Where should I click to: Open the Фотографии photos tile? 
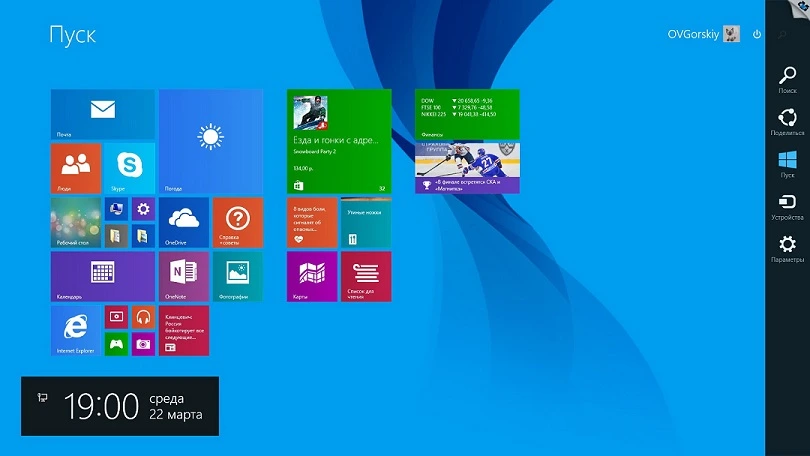[238, 276]
